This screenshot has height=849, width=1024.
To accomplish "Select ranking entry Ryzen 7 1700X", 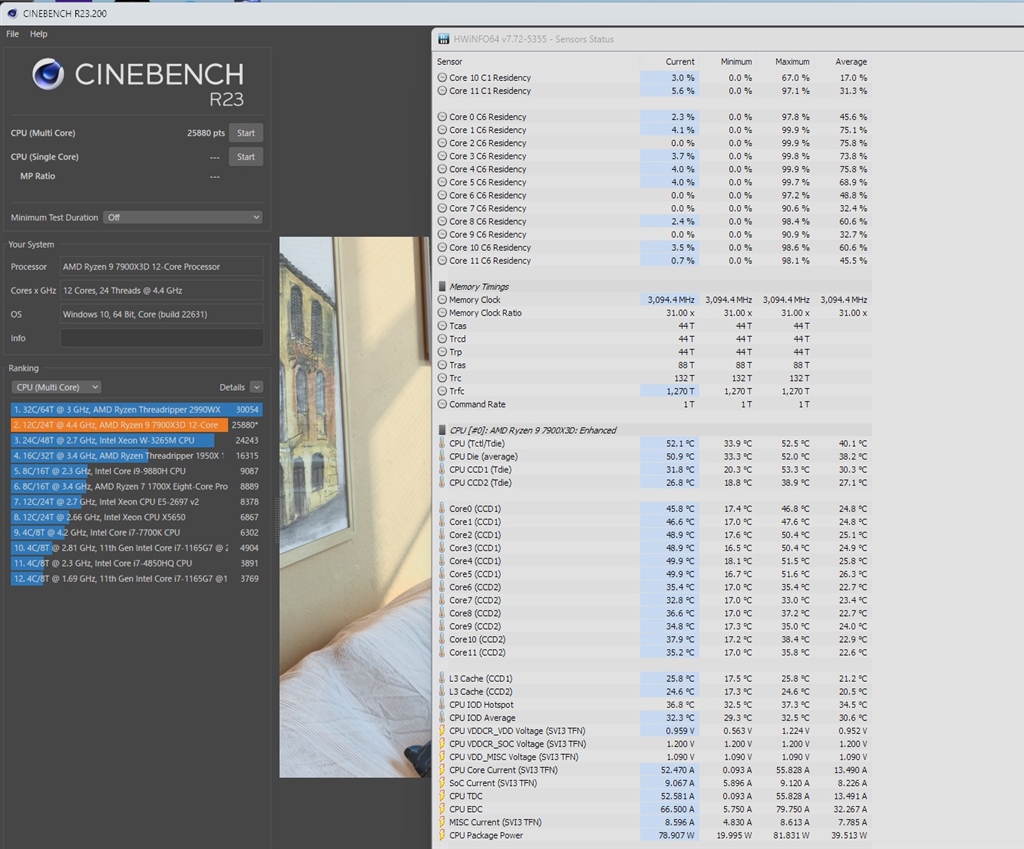I will (136, 487).
